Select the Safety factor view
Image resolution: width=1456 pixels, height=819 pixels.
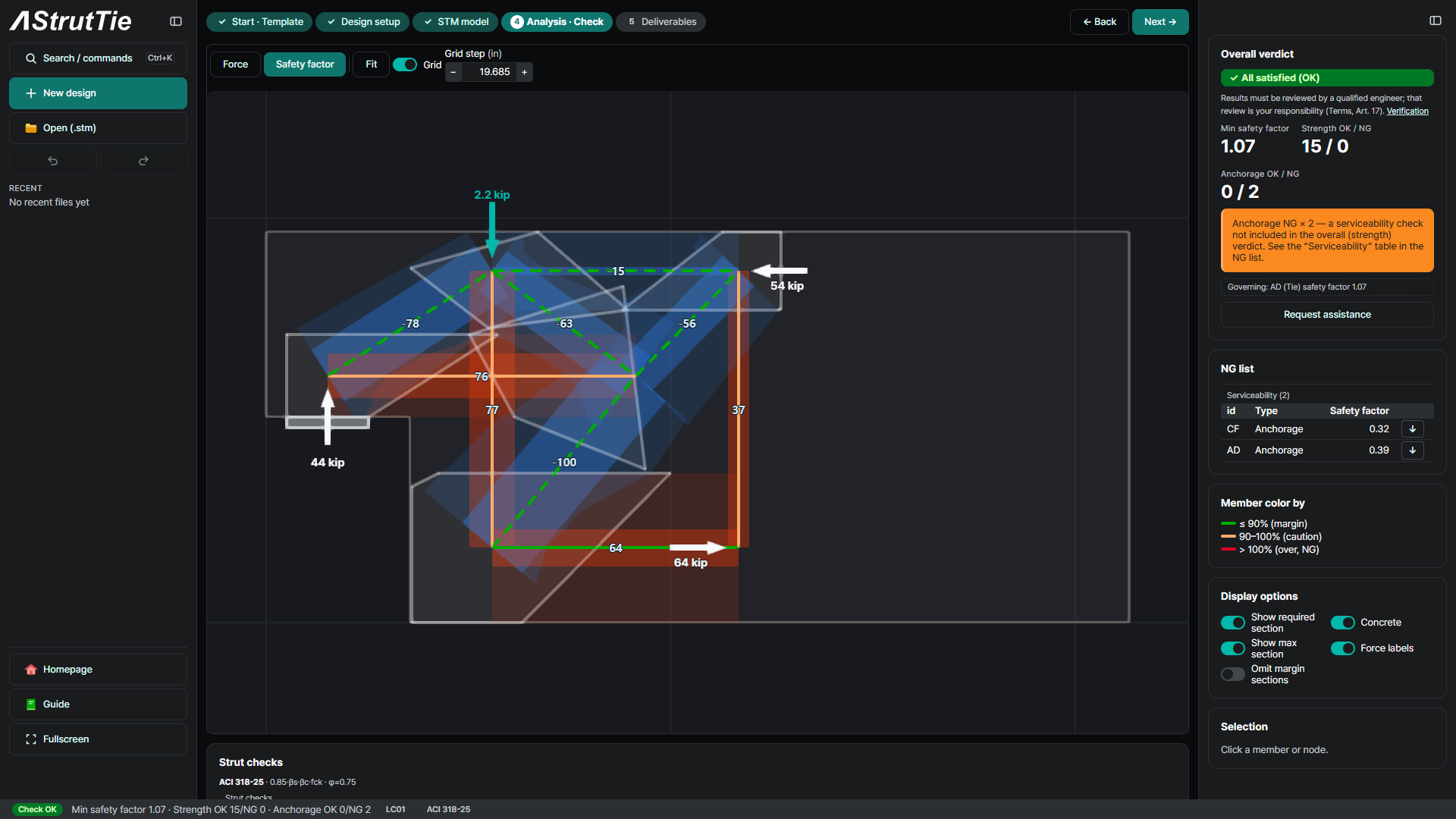(x=305, y=64)
